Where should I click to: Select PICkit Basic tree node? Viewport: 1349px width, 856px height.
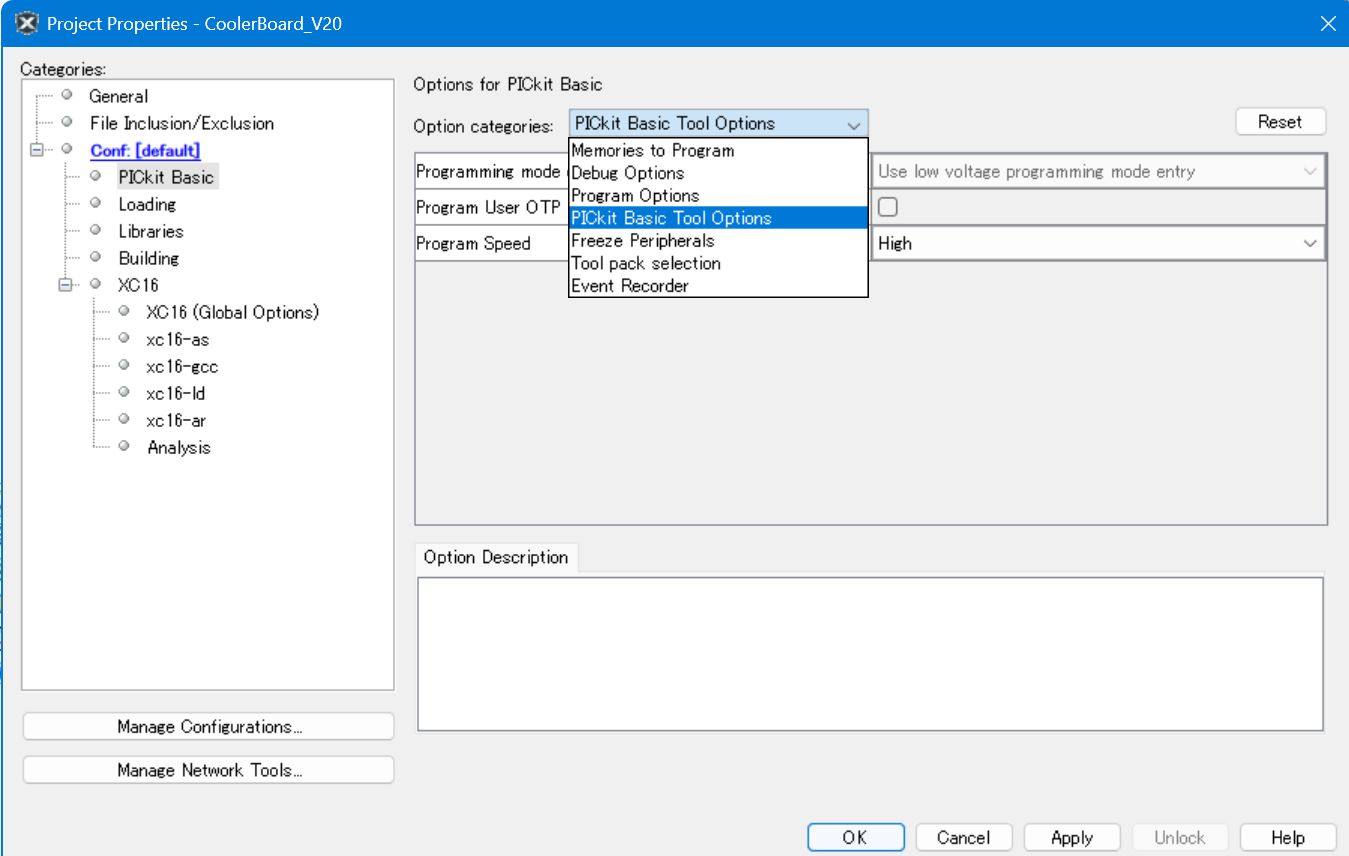click(166, 177)
